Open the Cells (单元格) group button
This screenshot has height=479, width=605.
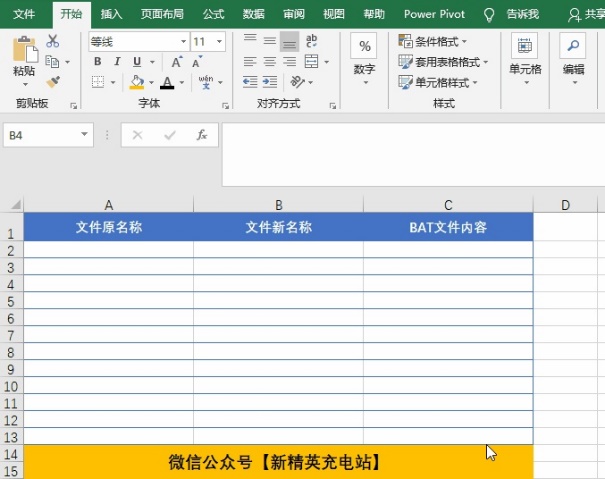[525, 59]
